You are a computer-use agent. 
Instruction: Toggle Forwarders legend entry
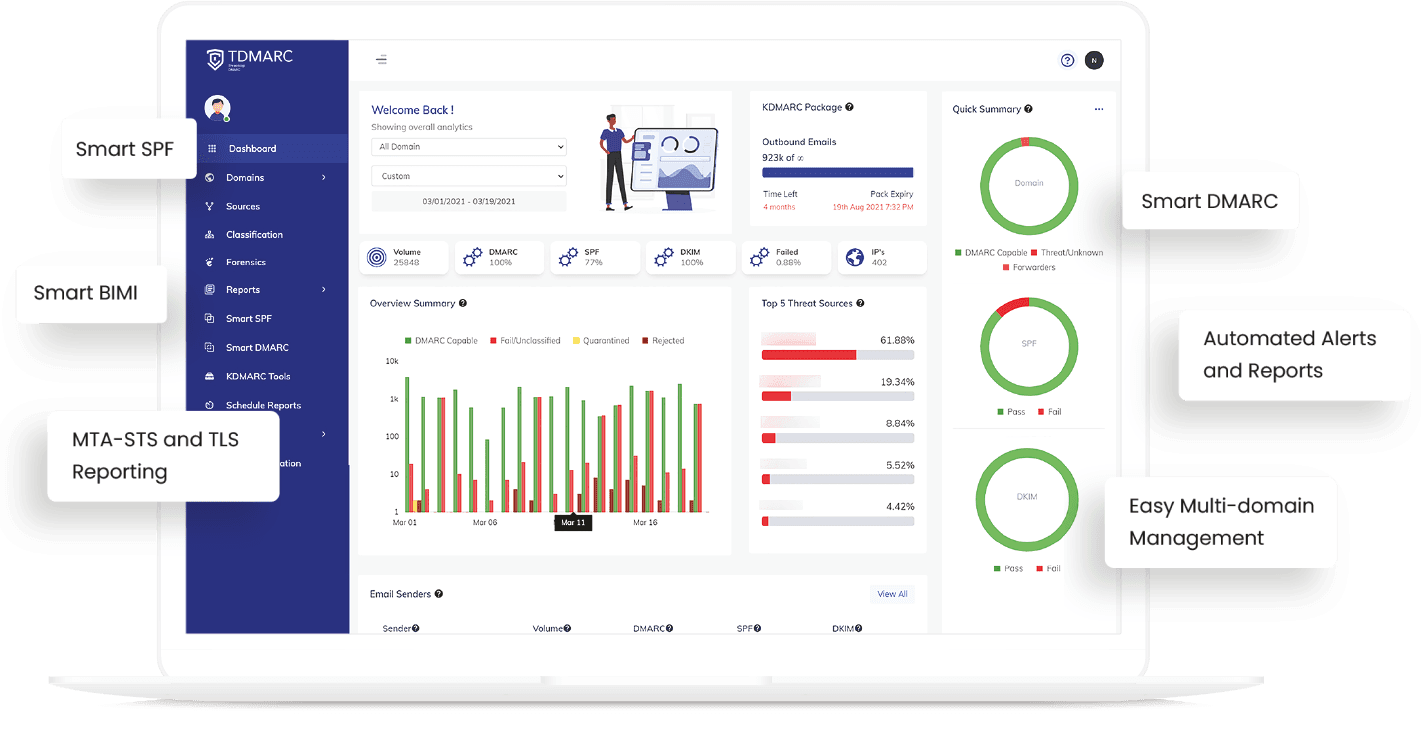click(x=1028, y=267)
